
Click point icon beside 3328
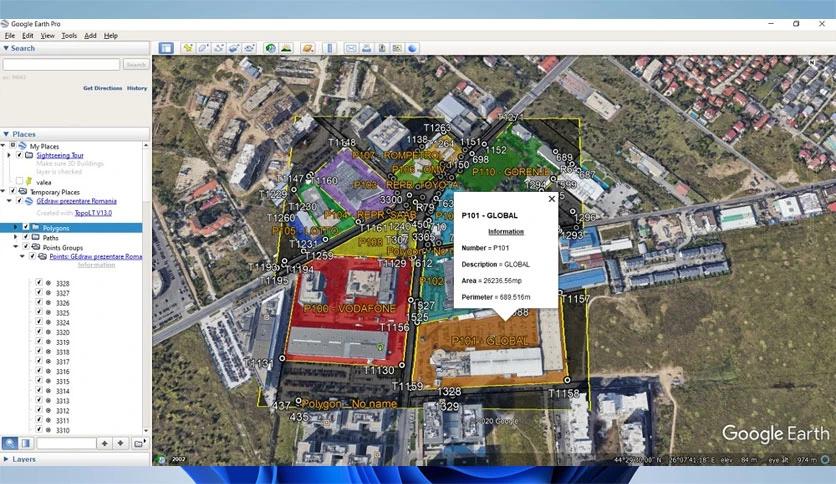coord(49,283)
